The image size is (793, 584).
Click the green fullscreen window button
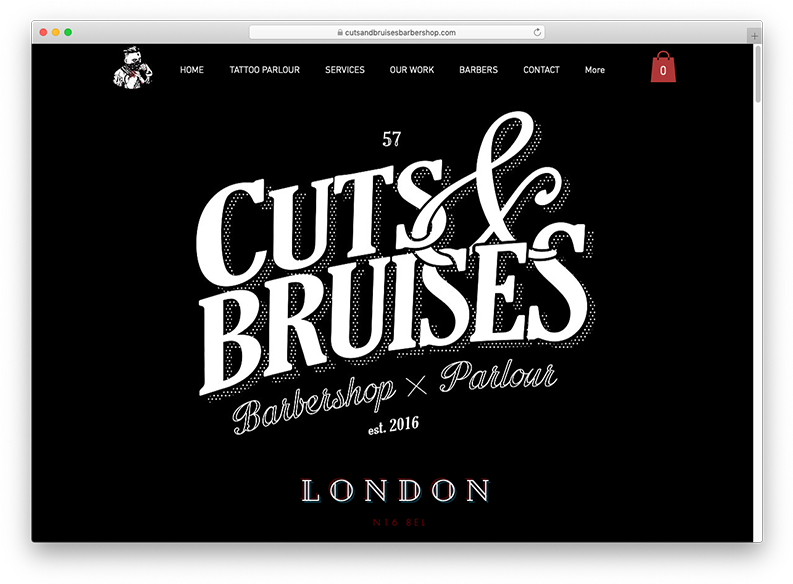(x=68, y=32)
